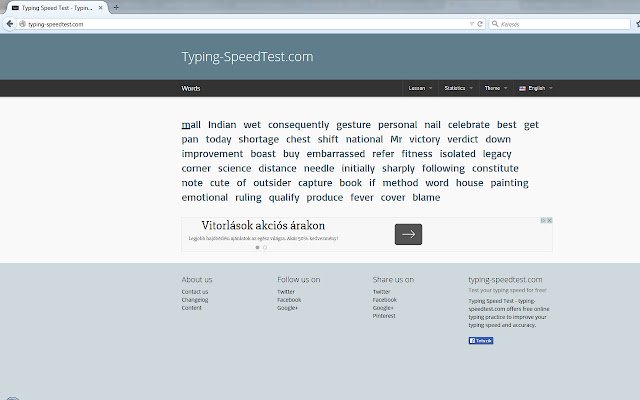Viewport: 640px width, 400px height.
Task: Close the advertisement with X icon
Action: (x=549, y=220)
